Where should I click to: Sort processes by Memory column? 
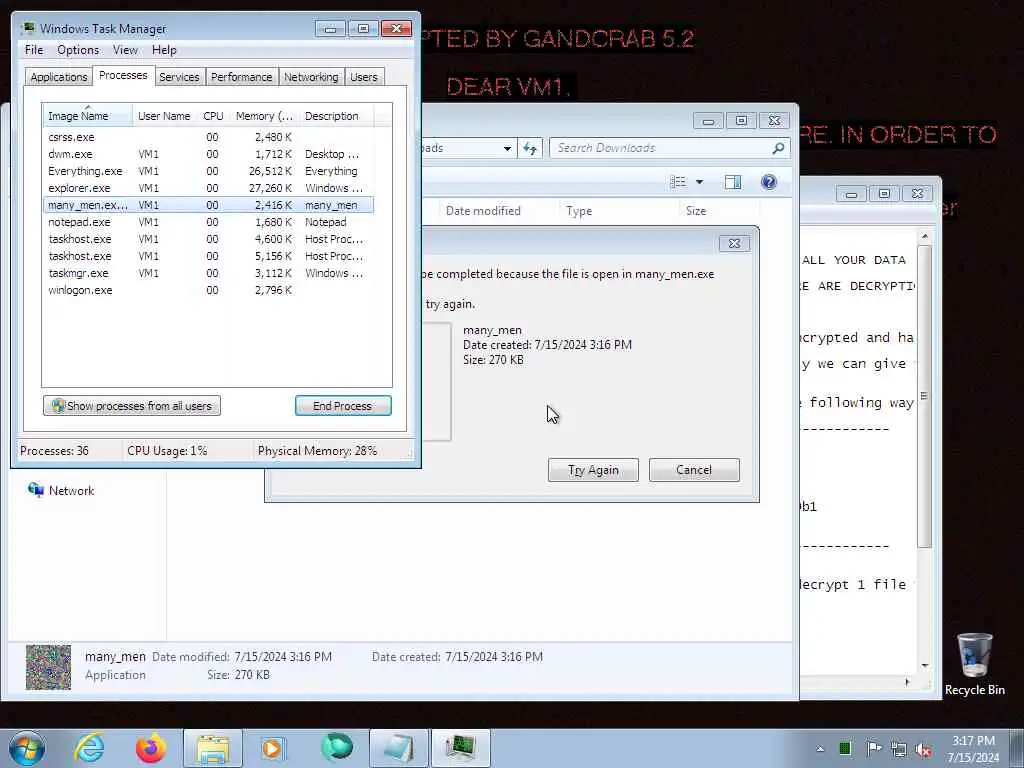(264, 116)
